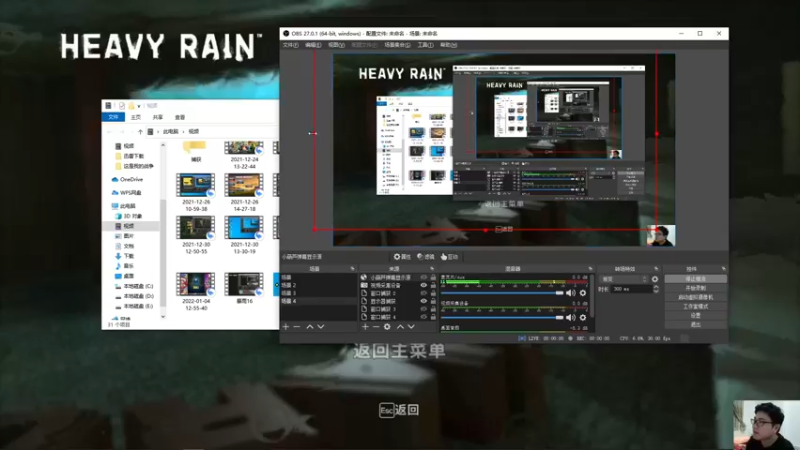Move the selected source down

411,327
